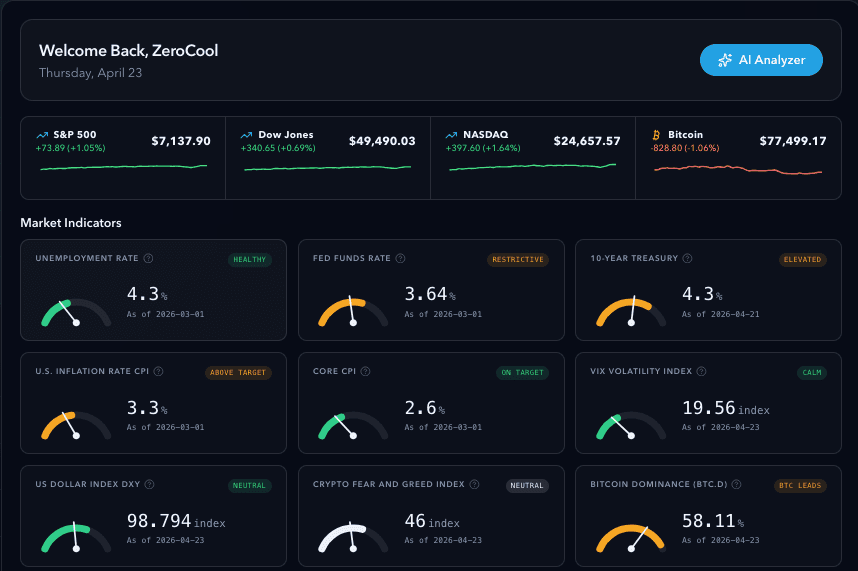This screenshot has height=571, width=858.
Task: Click the S&P 500 price $7,137.90
Action: click(x=181, y=141)
